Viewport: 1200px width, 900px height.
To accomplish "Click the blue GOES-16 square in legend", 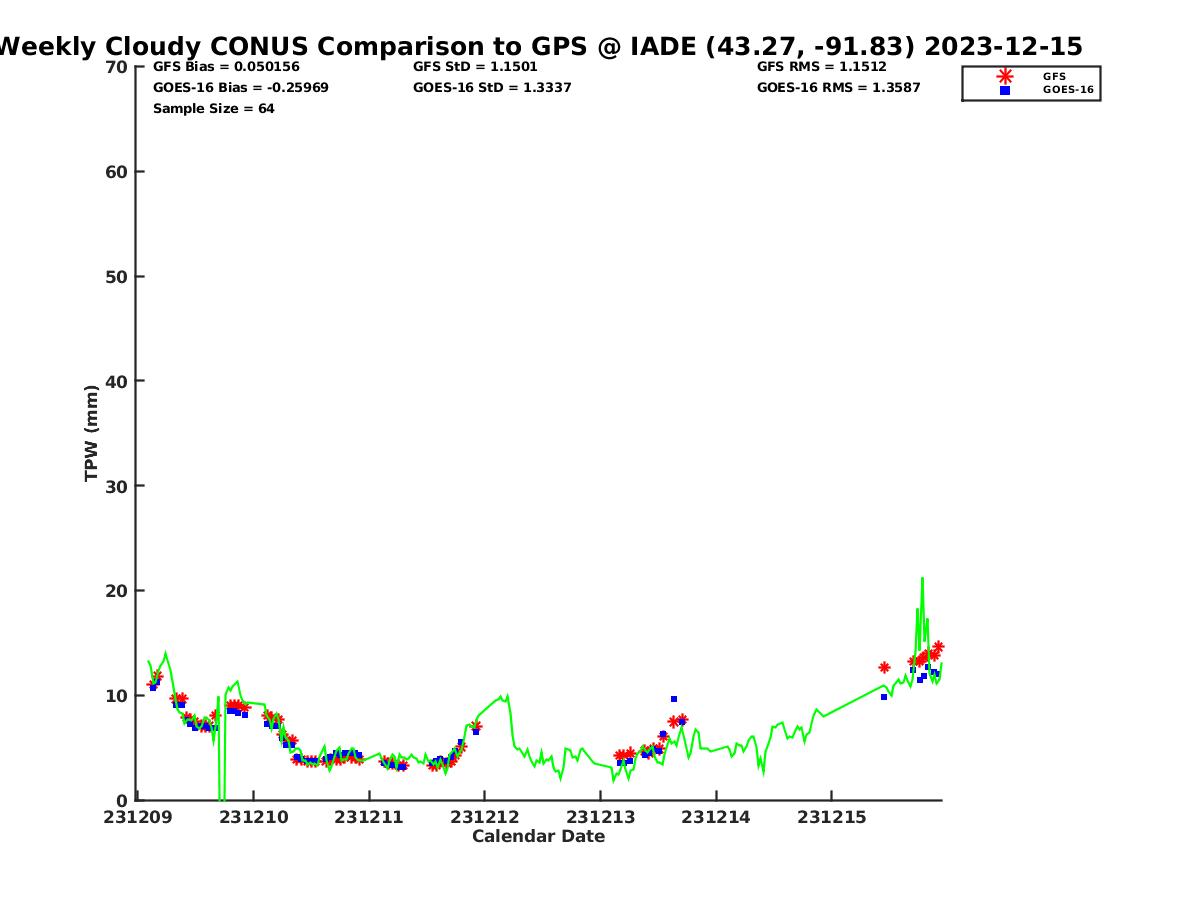I will click(x=1005, y=90).
